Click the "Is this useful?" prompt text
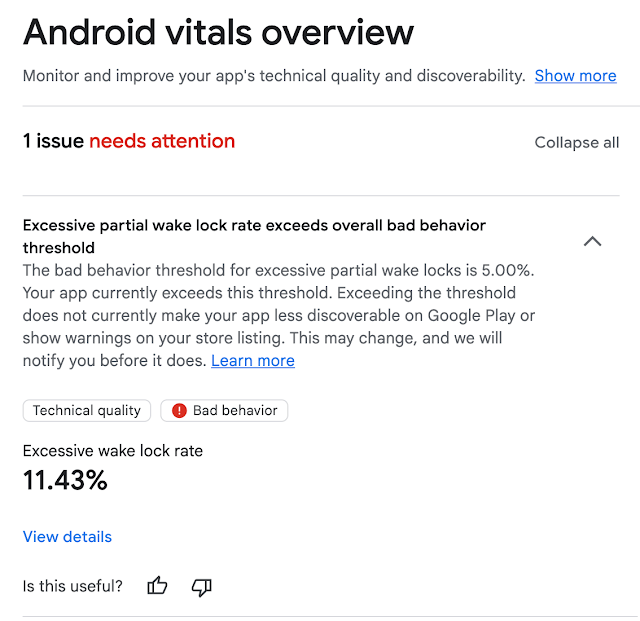The width and height of the screenshot is (640, 621). pos(73,586)
